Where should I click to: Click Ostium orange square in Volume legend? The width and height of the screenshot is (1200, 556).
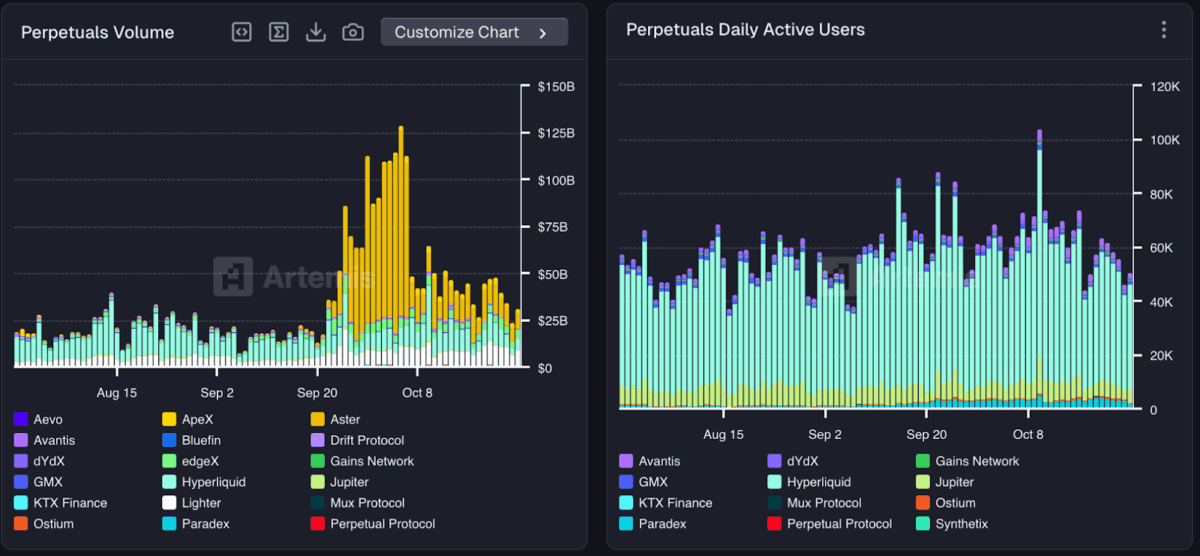pos(21,524)
